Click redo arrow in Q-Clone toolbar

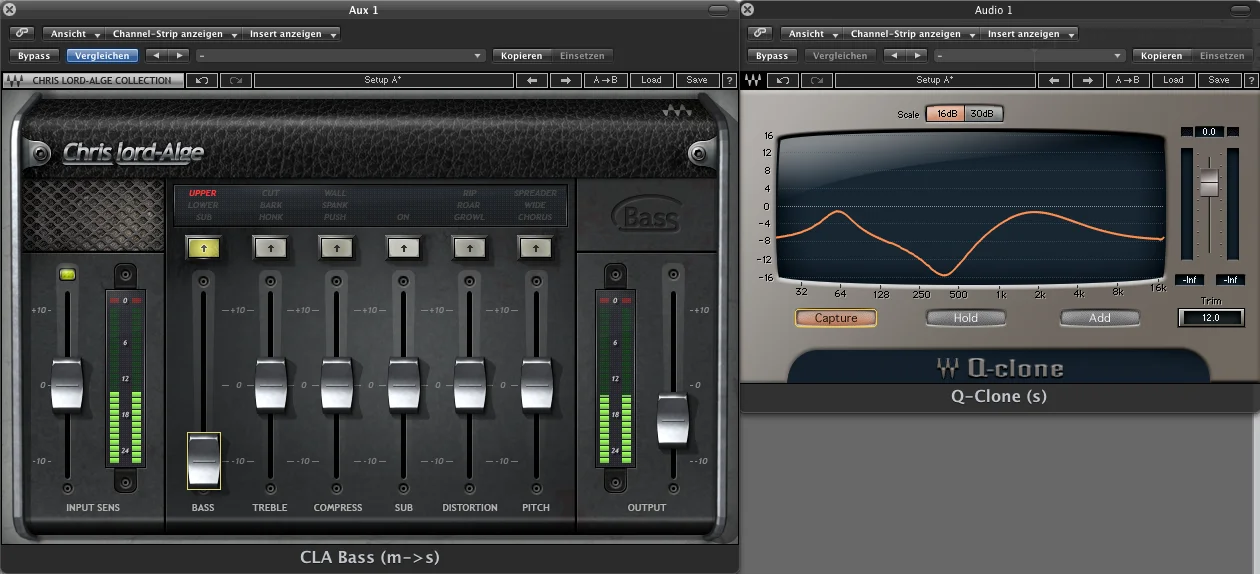pos(817,80)
